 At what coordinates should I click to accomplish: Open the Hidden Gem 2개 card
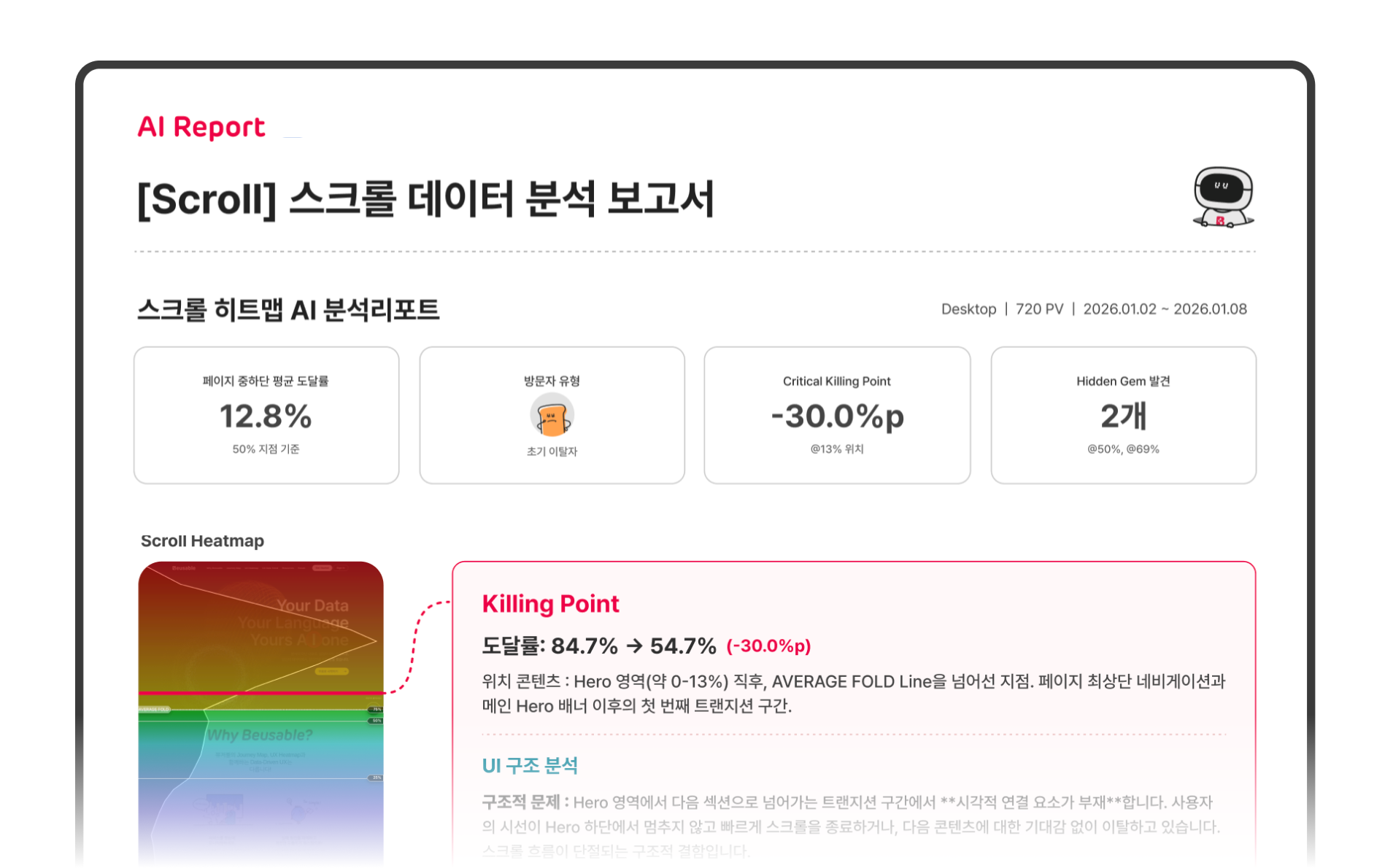pyautogui.click(x=1123, y=415)
